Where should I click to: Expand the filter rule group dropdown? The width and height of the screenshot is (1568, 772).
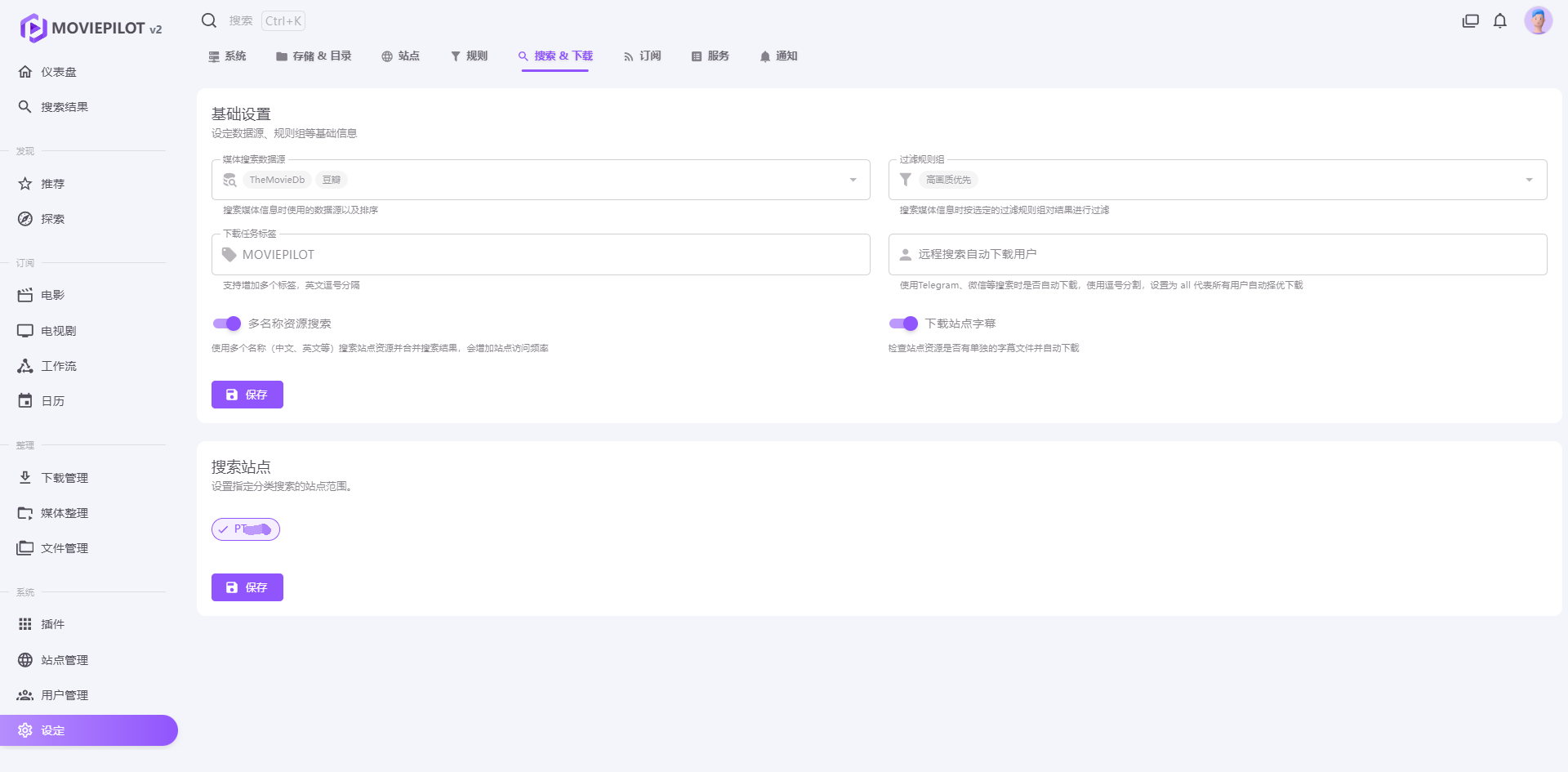coord(1529,180)
